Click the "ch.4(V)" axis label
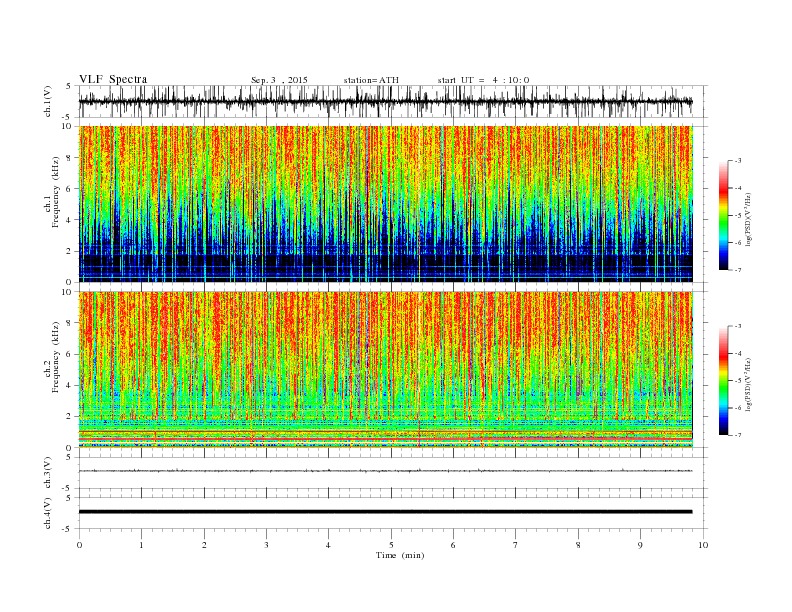The image size is (792, 612). (48, 513)
